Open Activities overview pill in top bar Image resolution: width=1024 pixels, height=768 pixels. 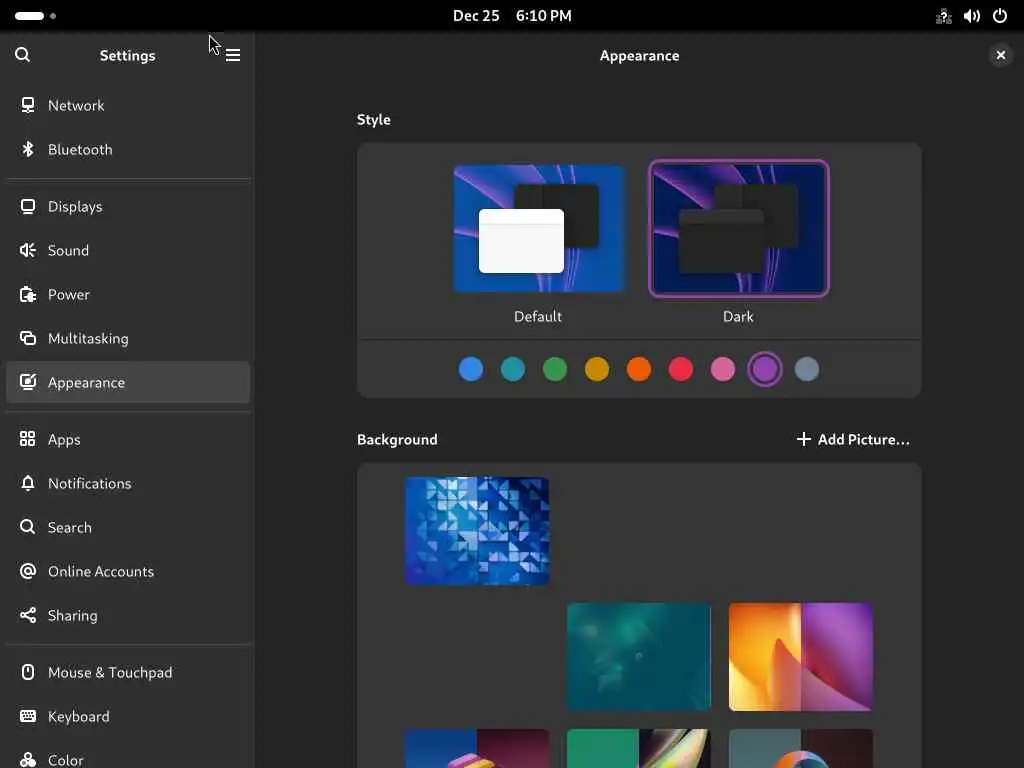35,16
